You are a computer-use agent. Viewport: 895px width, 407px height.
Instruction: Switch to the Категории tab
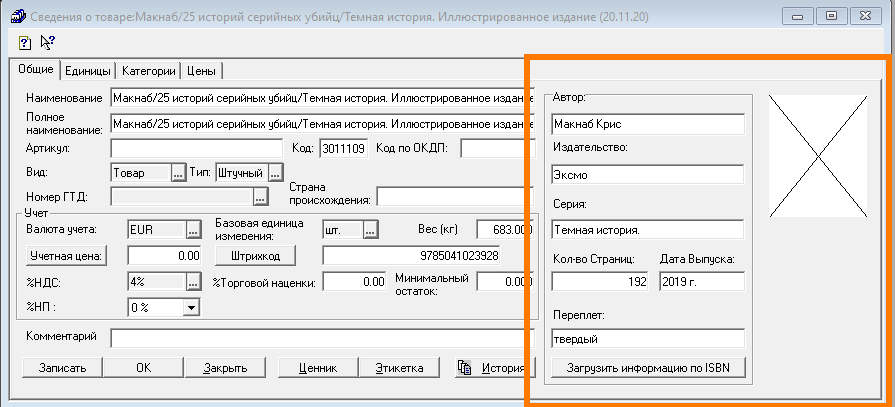click(x=149, y=71)
